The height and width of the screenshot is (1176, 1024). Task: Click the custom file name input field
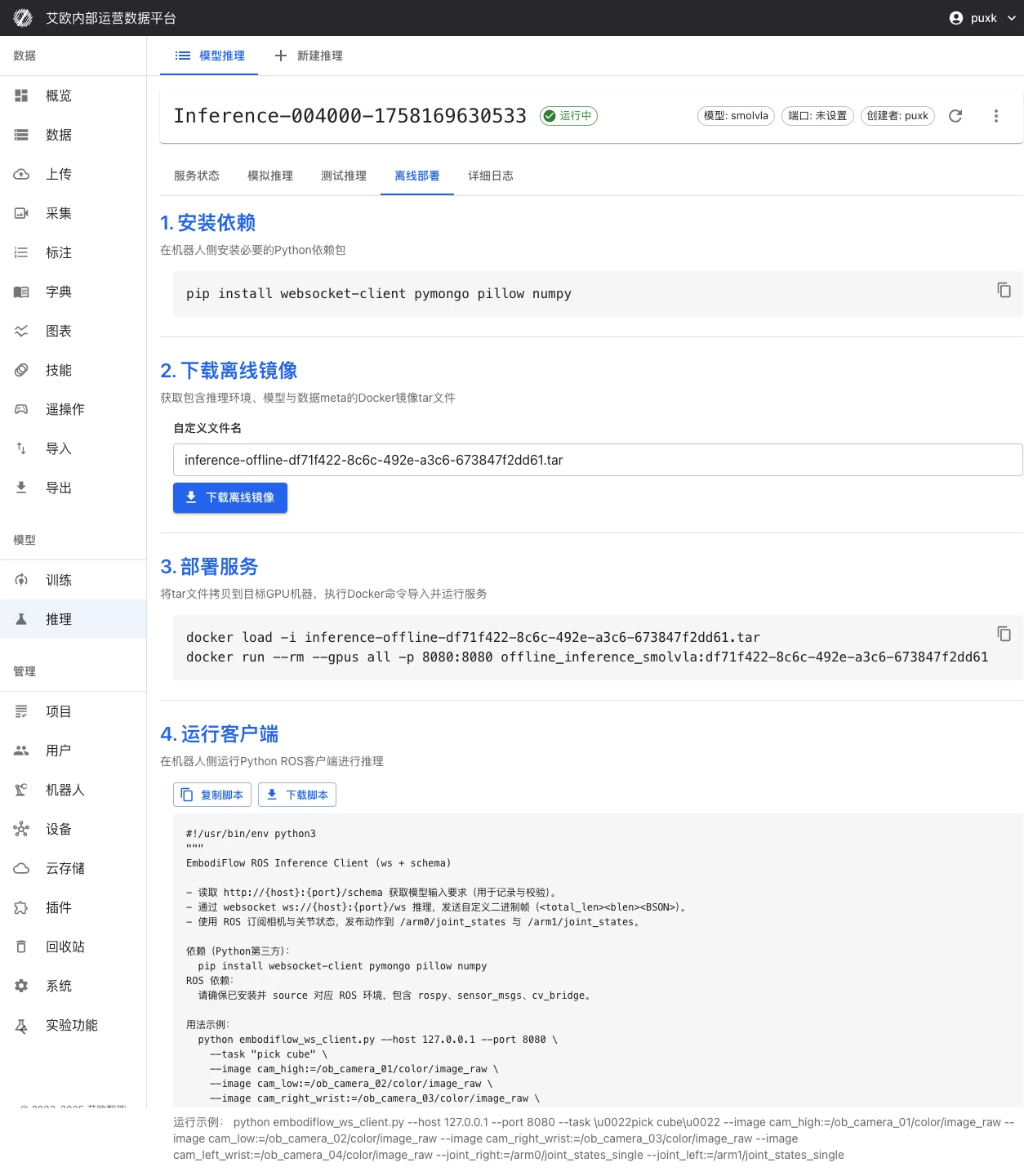pyautogui.click(x=598, y=460)
